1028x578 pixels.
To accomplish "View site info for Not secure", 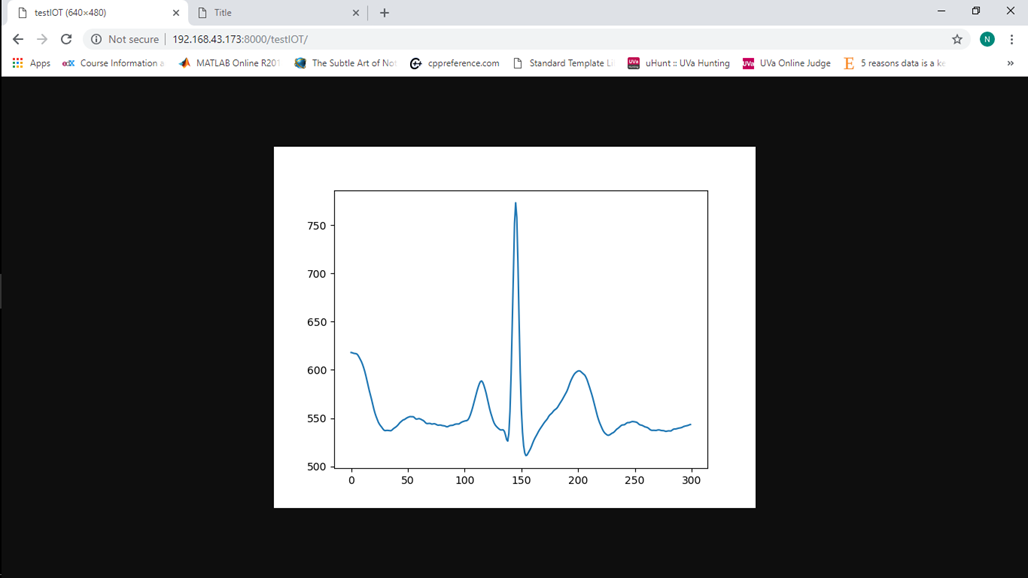I will click(125, 39).
